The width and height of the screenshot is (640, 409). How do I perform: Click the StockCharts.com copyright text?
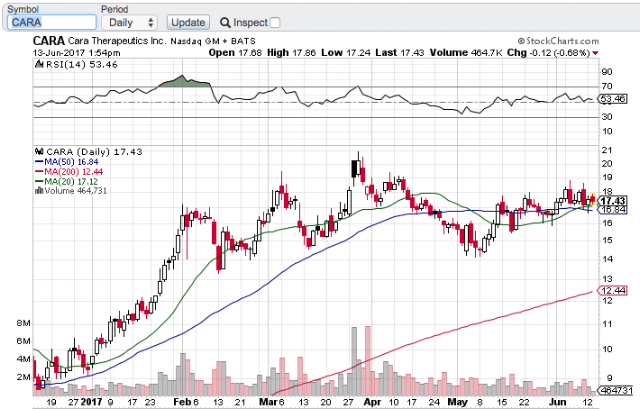[558, 41]
